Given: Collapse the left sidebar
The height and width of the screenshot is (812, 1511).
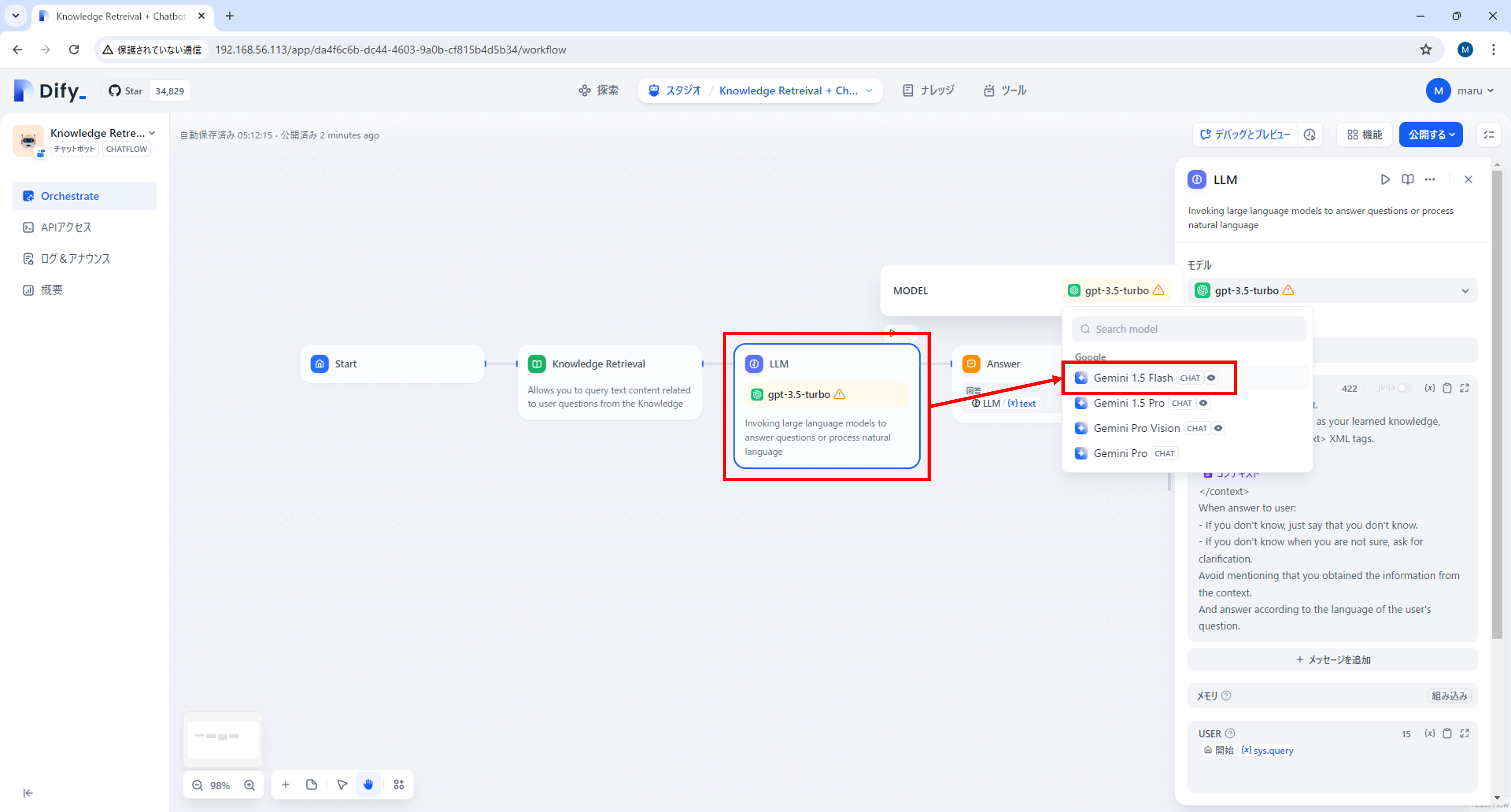Looking at the screenshot, I should pyautogui.click(x=27, y=793).
